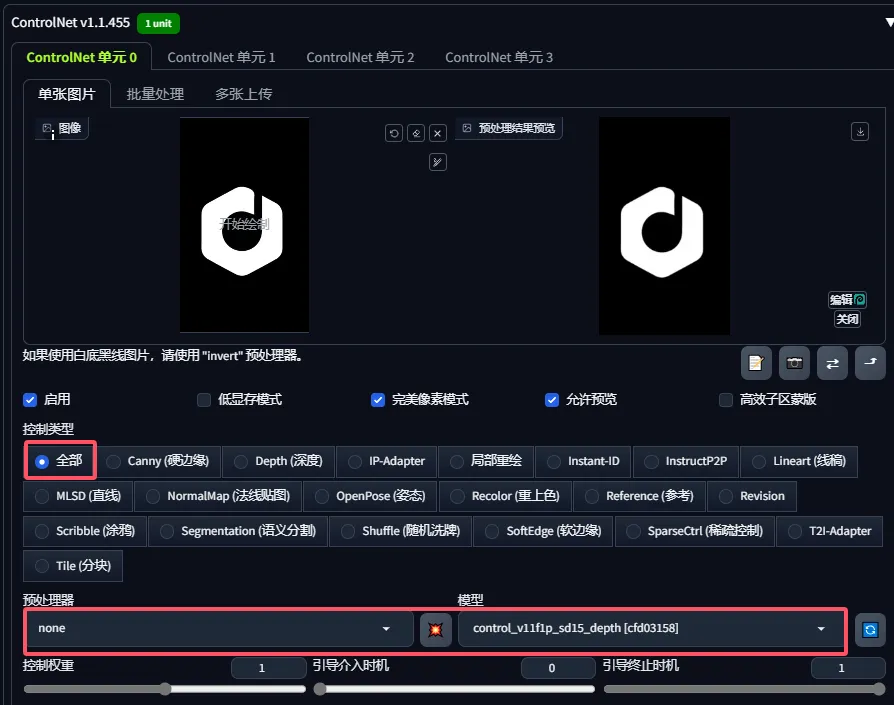
Task: Run preprocessor with the explosion icon
Action: (436, 629)
